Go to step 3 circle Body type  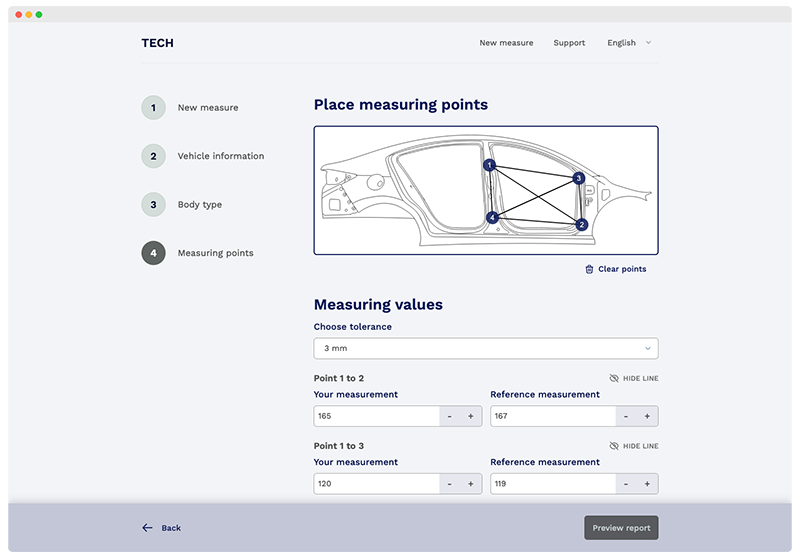[154, 205]
